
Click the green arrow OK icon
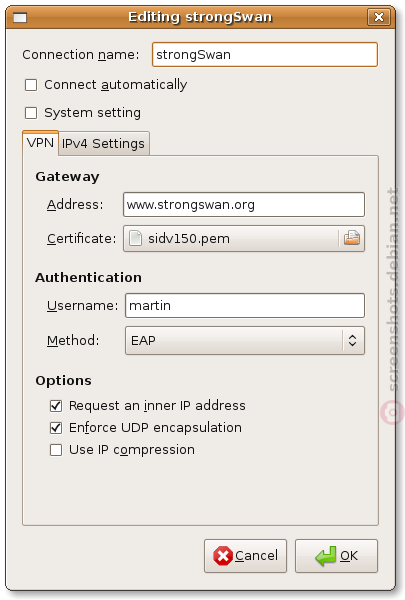(x=325, y=556)
